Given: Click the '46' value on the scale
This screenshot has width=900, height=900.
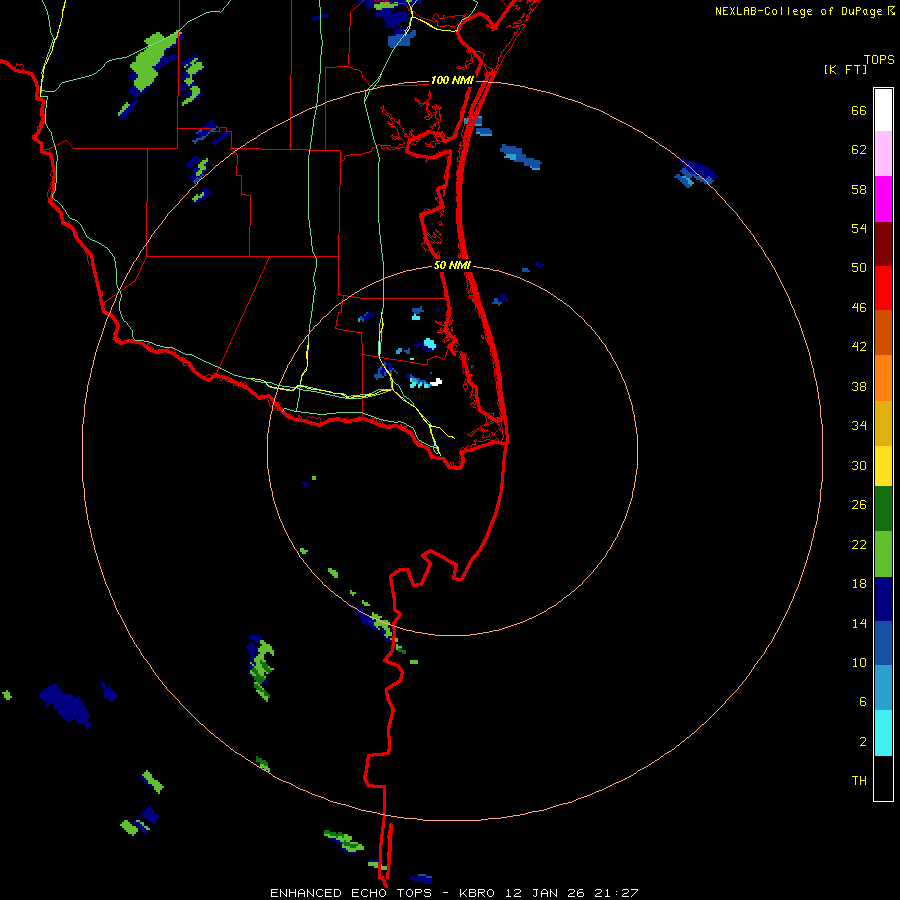Looking at the screenshot, I should point(859,308).
